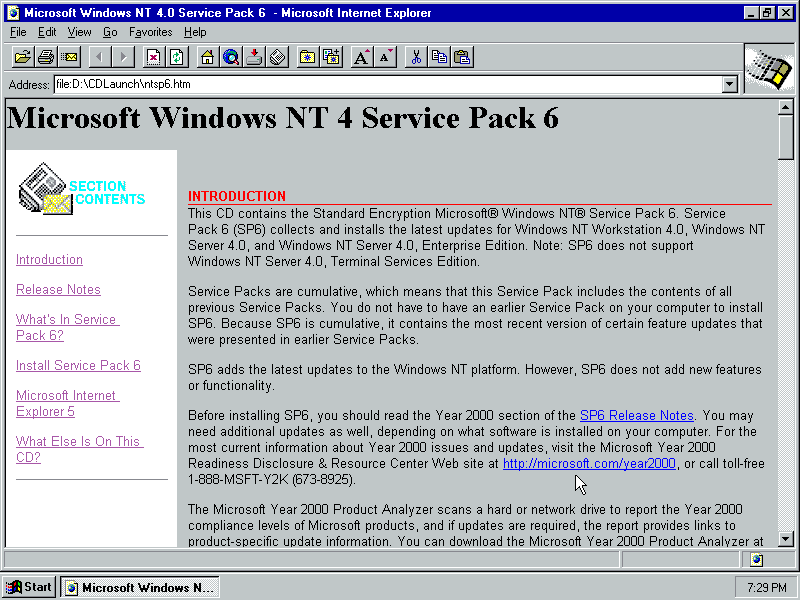
Task: Go to the Home start page icon
Action: click(207, 57)
